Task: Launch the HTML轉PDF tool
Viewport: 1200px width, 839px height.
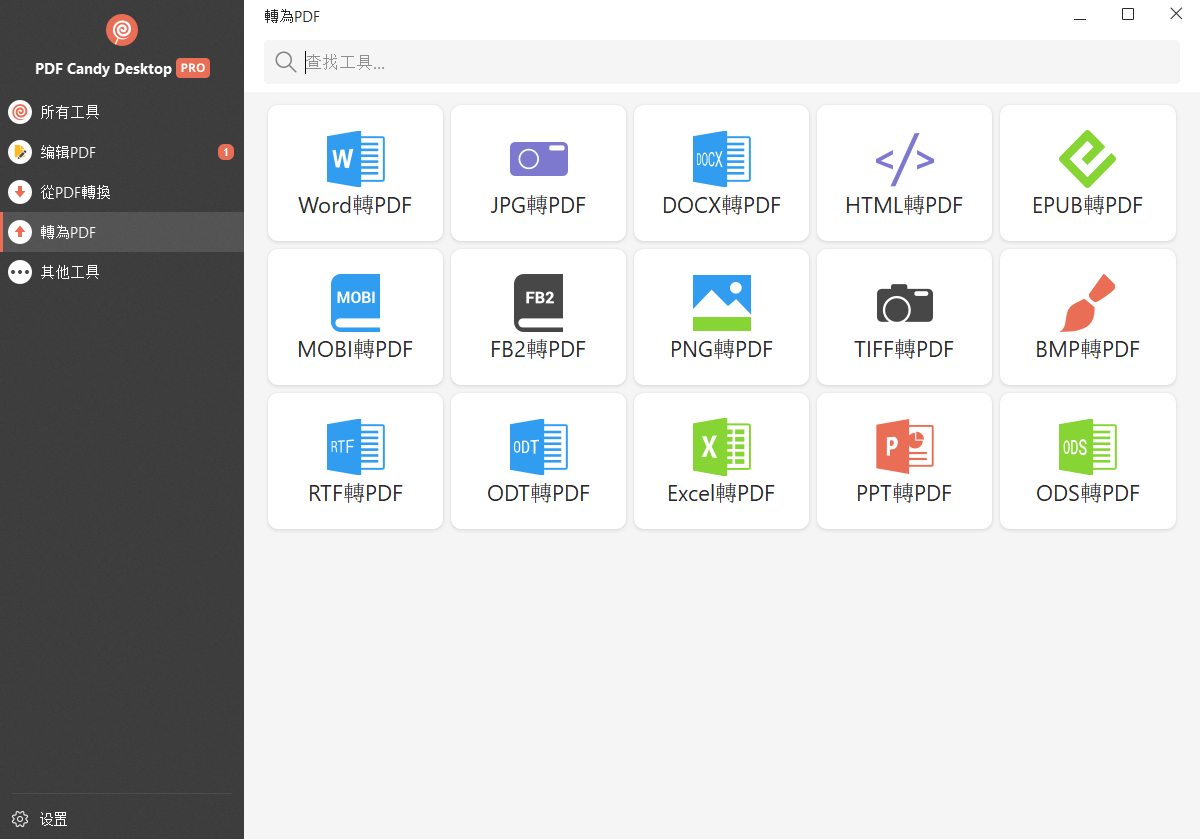Action: coord(904,173)
